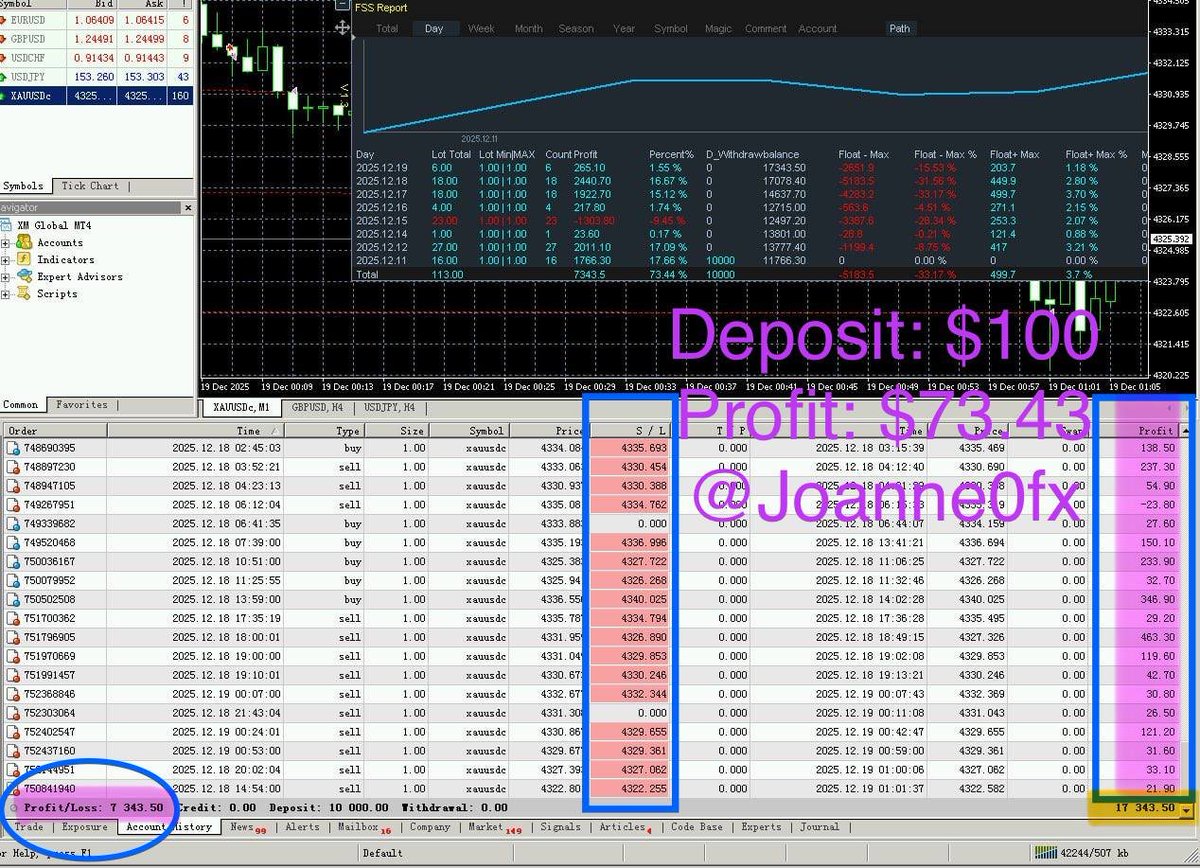Open the News terminal tab
1200x868 pixels.
pyautogui.click(x=246, y=827)
